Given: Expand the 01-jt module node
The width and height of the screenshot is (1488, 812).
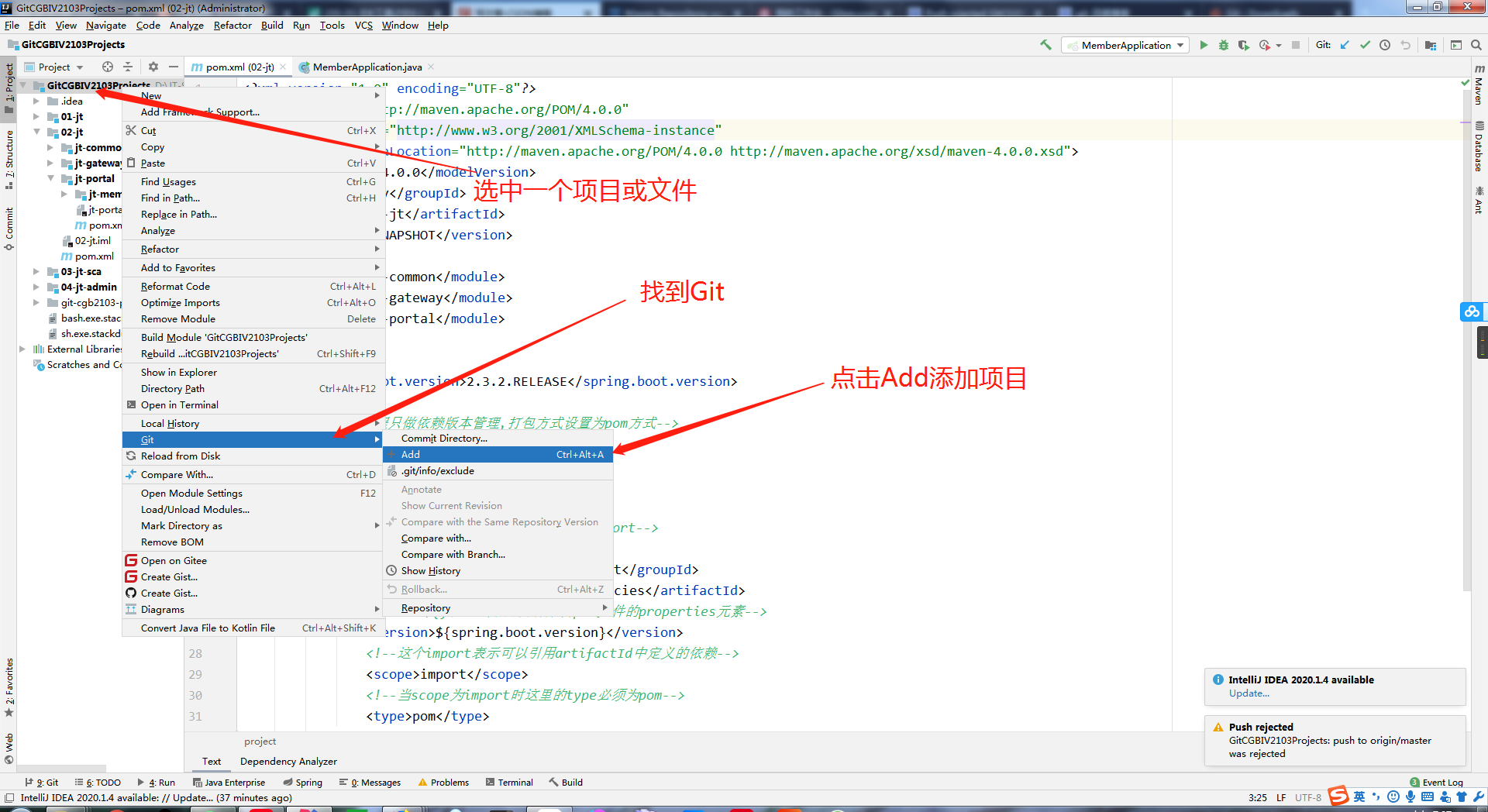Looking at the screenshot, I should coord(36,116).
